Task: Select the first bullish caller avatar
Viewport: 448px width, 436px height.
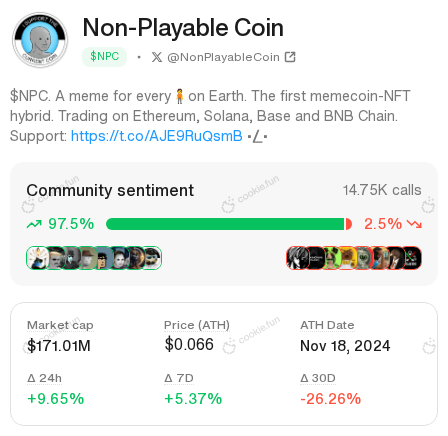Action: (37, 258)
